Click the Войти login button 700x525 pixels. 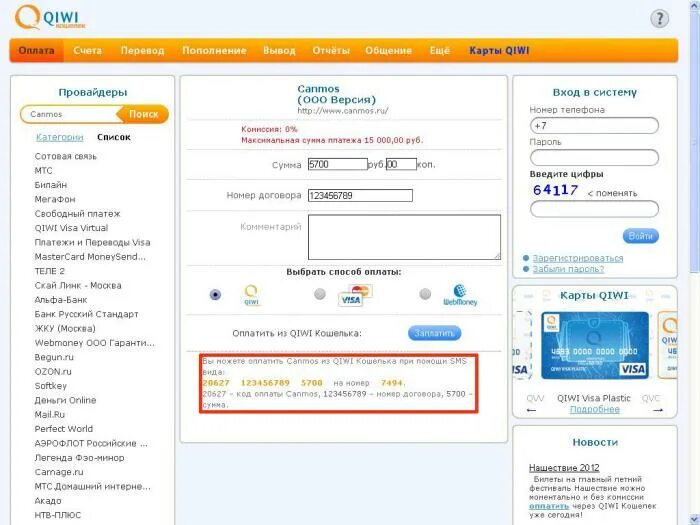tap(641, 236)
